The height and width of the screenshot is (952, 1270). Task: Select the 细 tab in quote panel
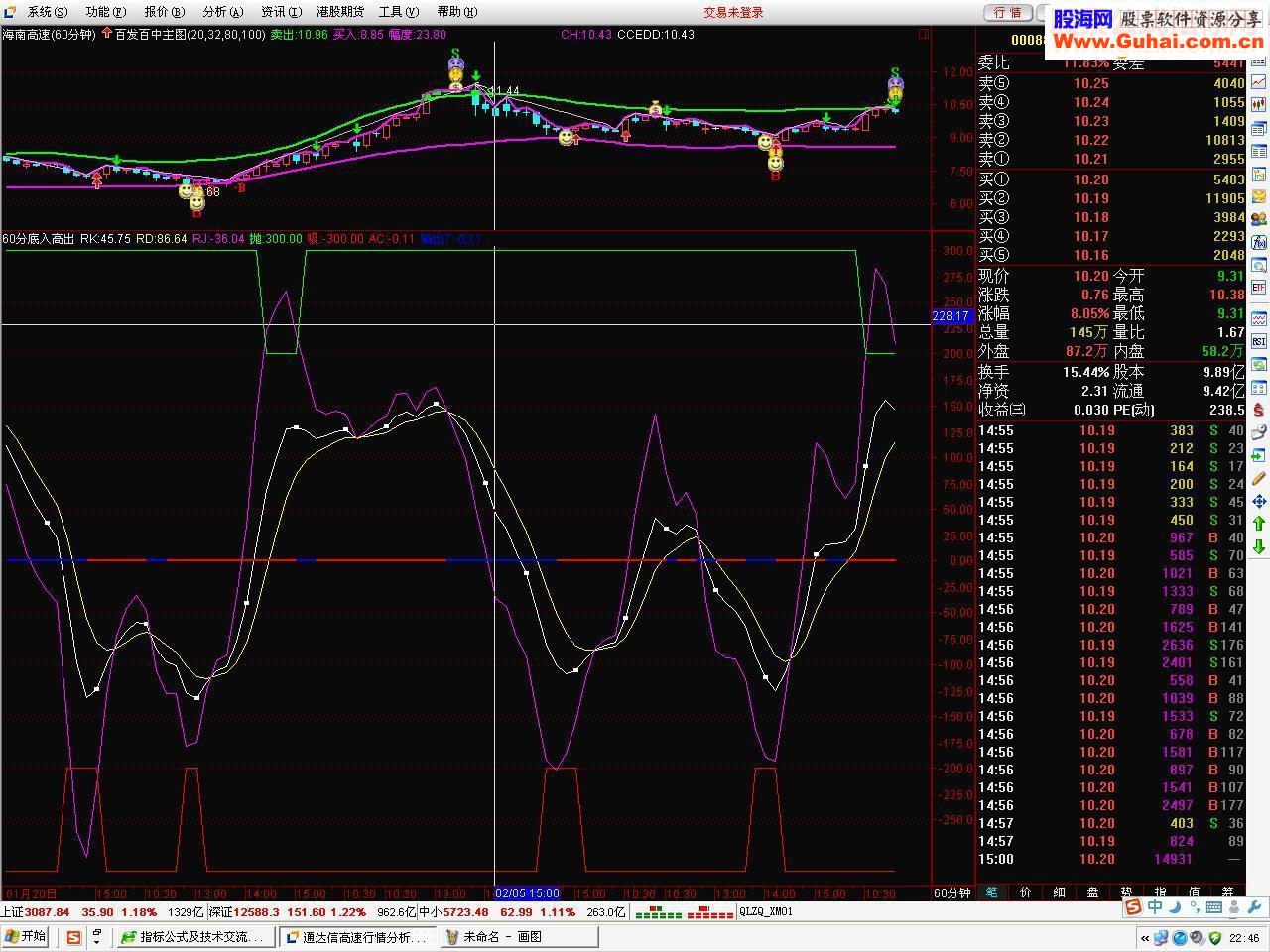pyautogui.click(x=1059, y=892)
